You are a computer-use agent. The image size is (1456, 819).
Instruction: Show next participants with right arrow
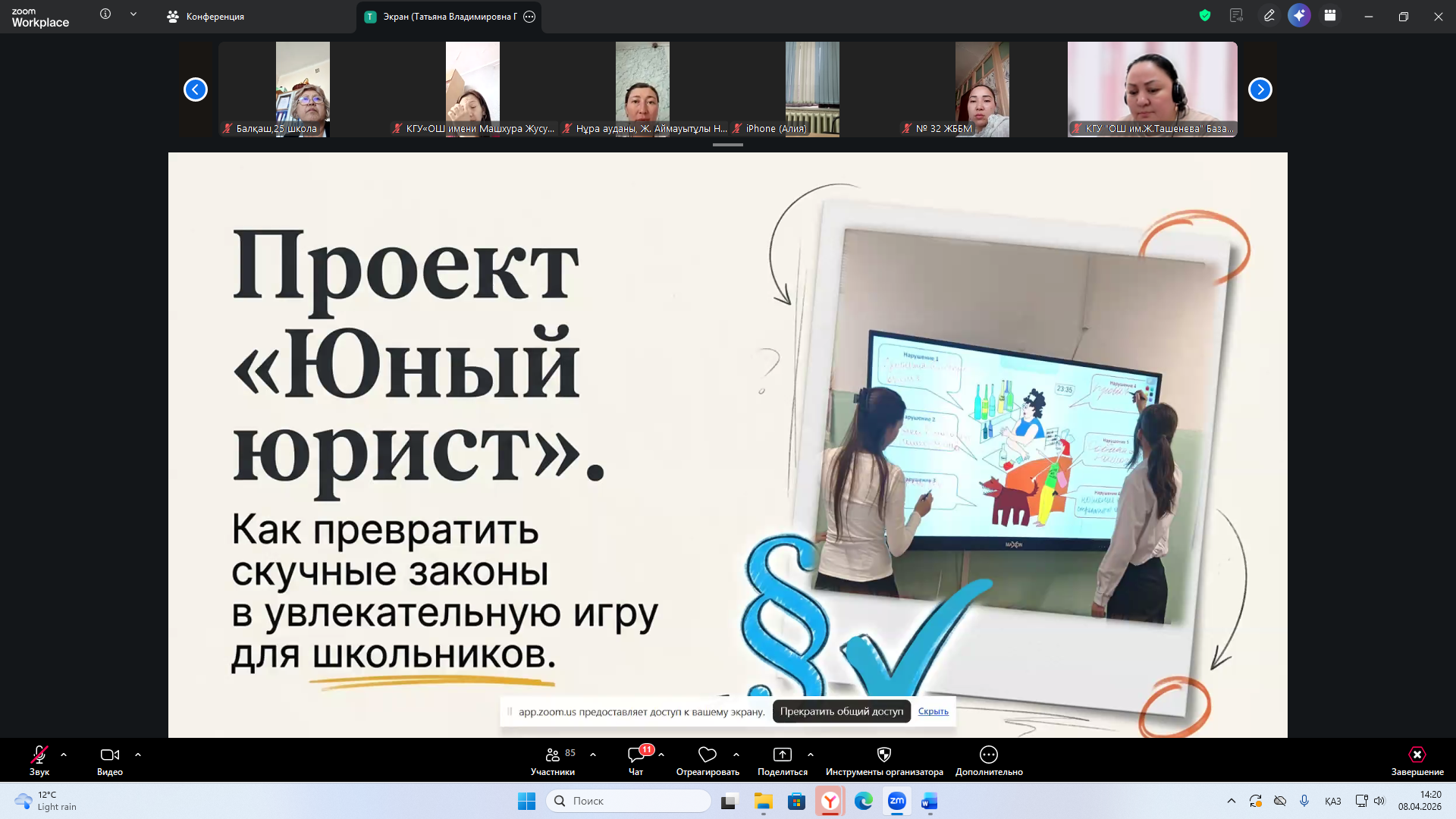pyautogui.click(x=1260, y=89)
